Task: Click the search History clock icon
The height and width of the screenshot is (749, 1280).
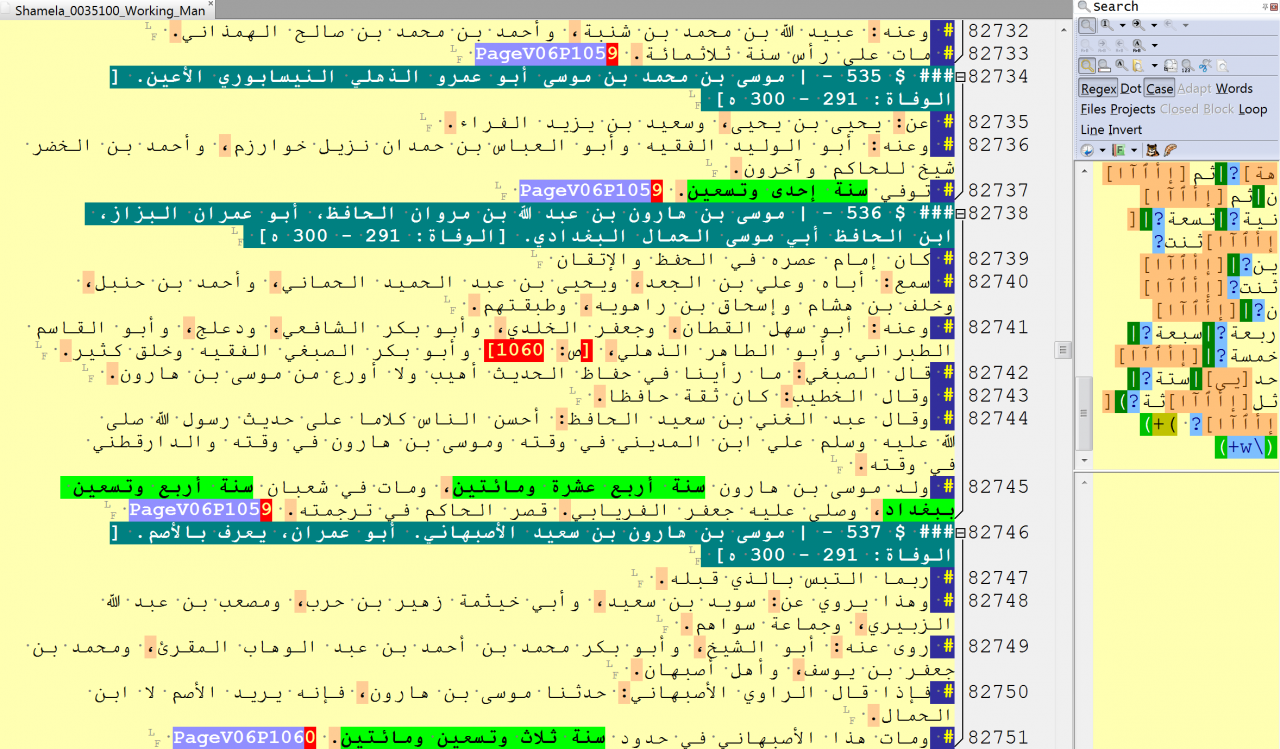Action: 1087,150
